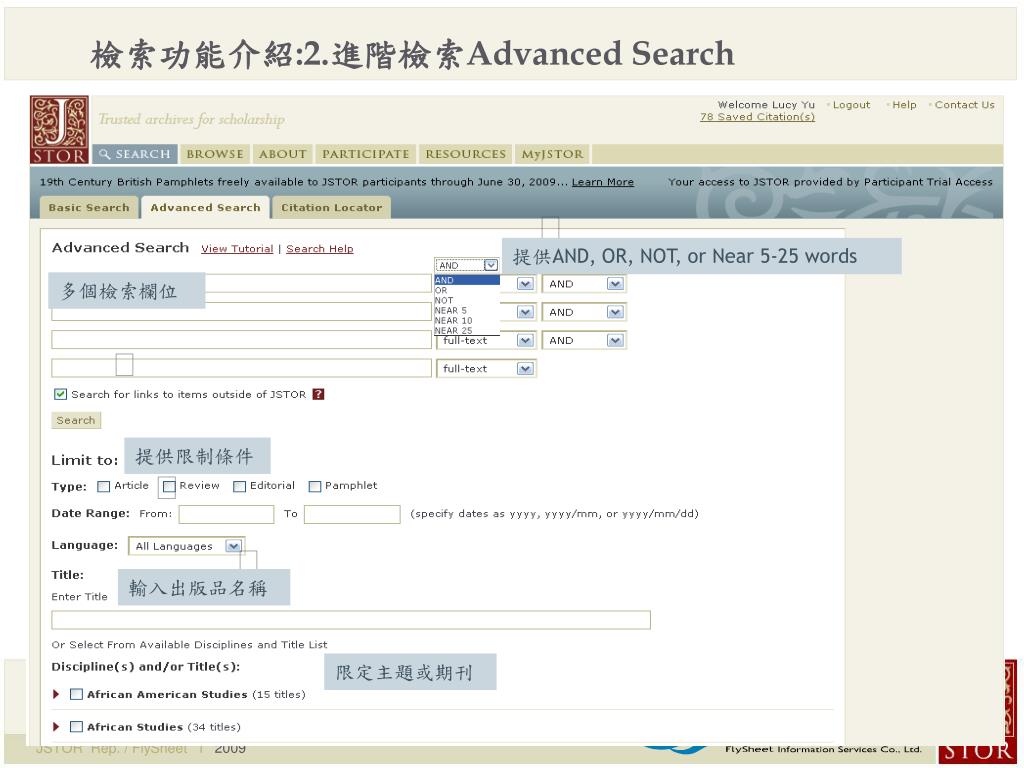Select highlighted AND in operator list
1024x768 pixels.
pos(467,280)
